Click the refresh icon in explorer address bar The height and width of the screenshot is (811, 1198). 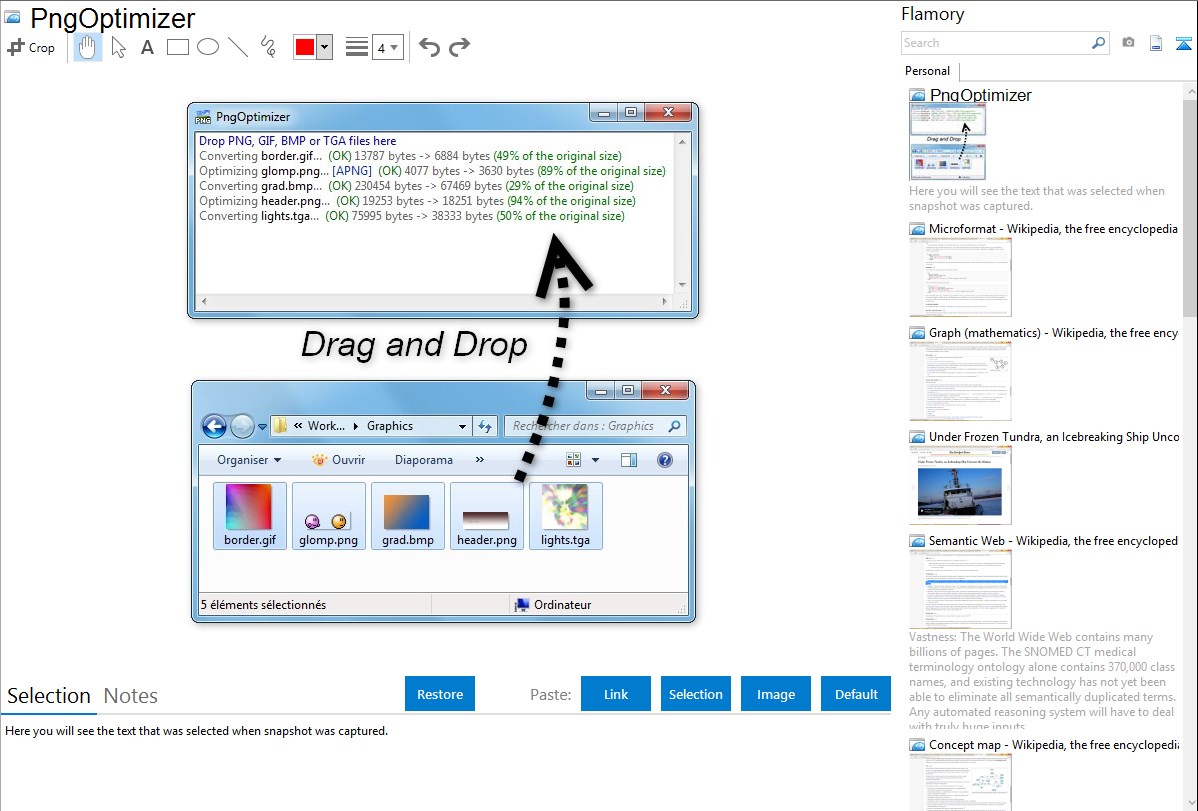(x=485, y=427)
